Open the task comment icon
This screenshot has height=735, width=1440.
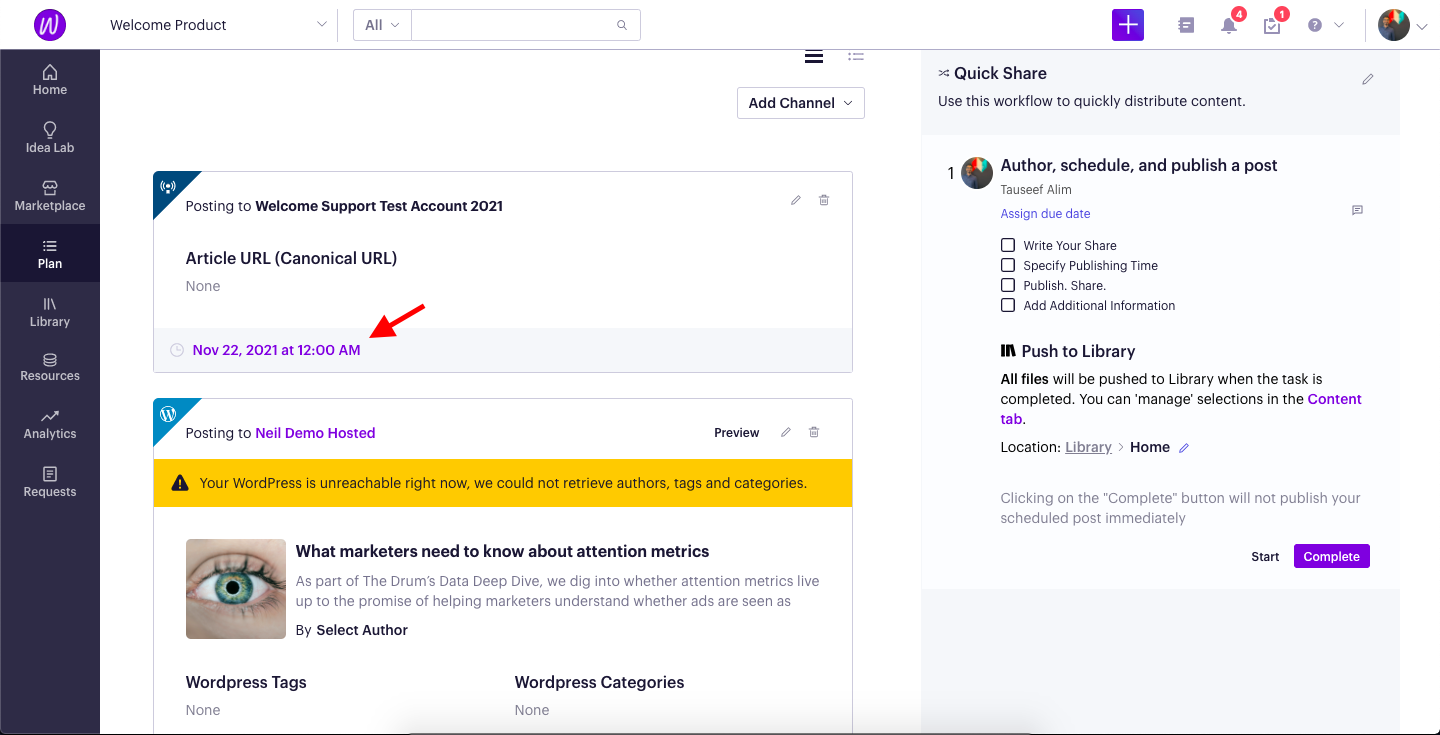click(x=1357, y=210)
